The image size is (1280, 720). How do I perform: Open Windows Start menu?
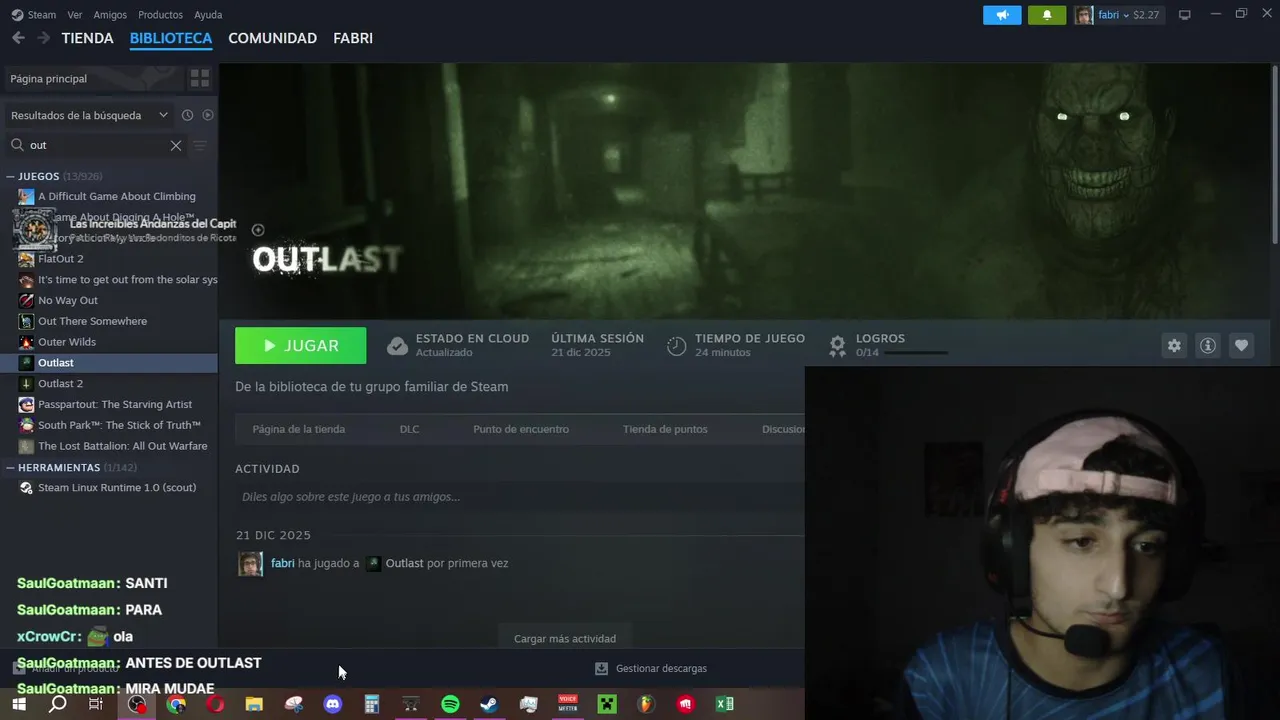coord(19,704)
